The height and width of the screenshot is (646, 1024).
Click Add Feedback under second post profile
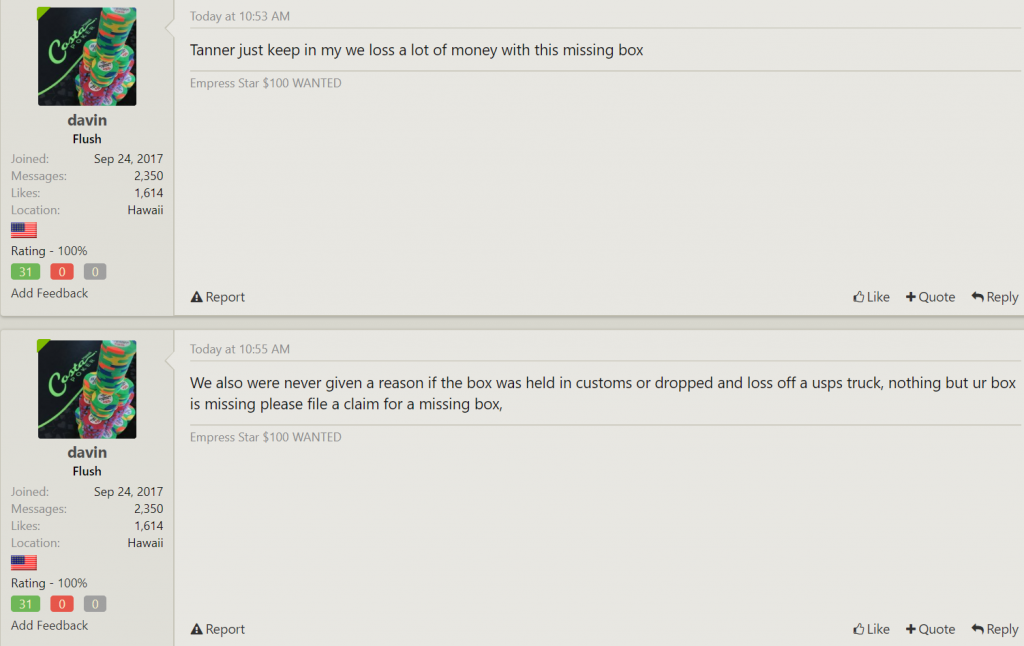[x=49, y=625]
